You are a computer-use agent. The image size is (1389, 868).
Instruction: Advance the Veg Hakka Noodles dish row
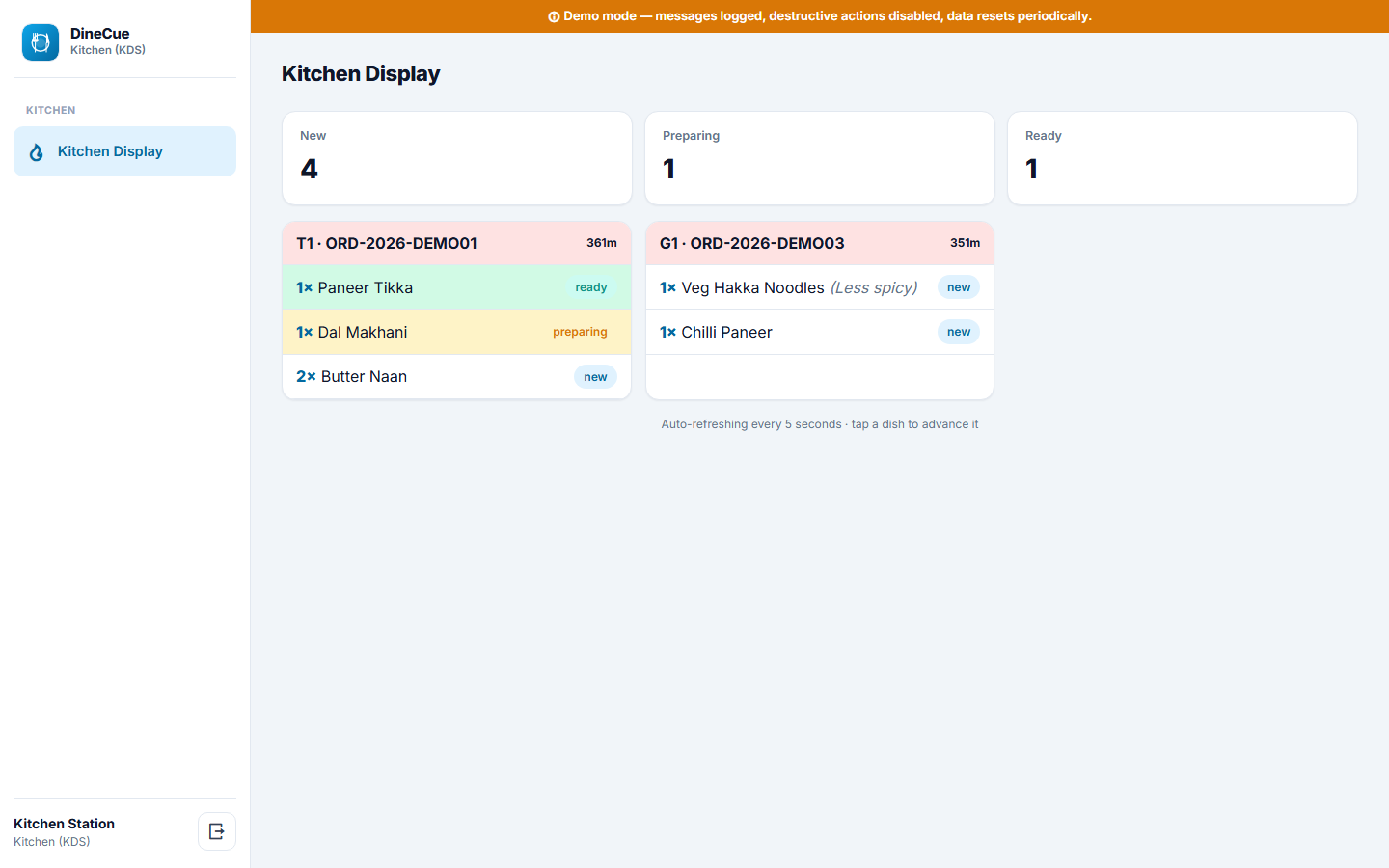[820, 287]
